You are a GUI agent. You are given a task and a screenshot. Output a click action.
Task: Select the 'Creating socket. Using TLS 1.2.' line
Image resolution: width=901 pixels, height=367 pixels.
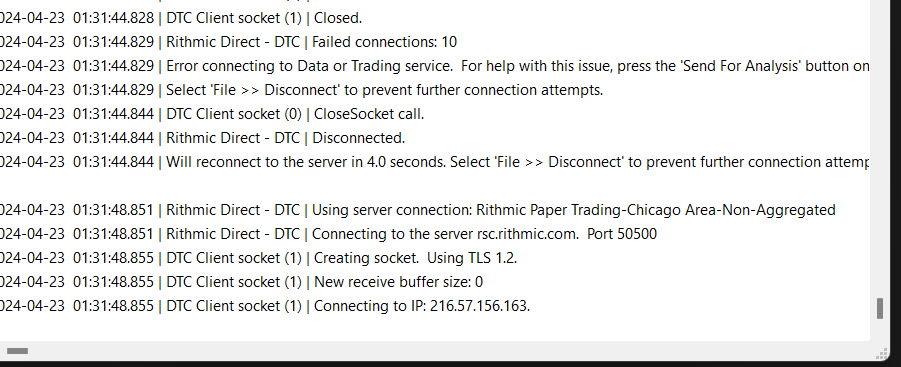click(259, 258)
